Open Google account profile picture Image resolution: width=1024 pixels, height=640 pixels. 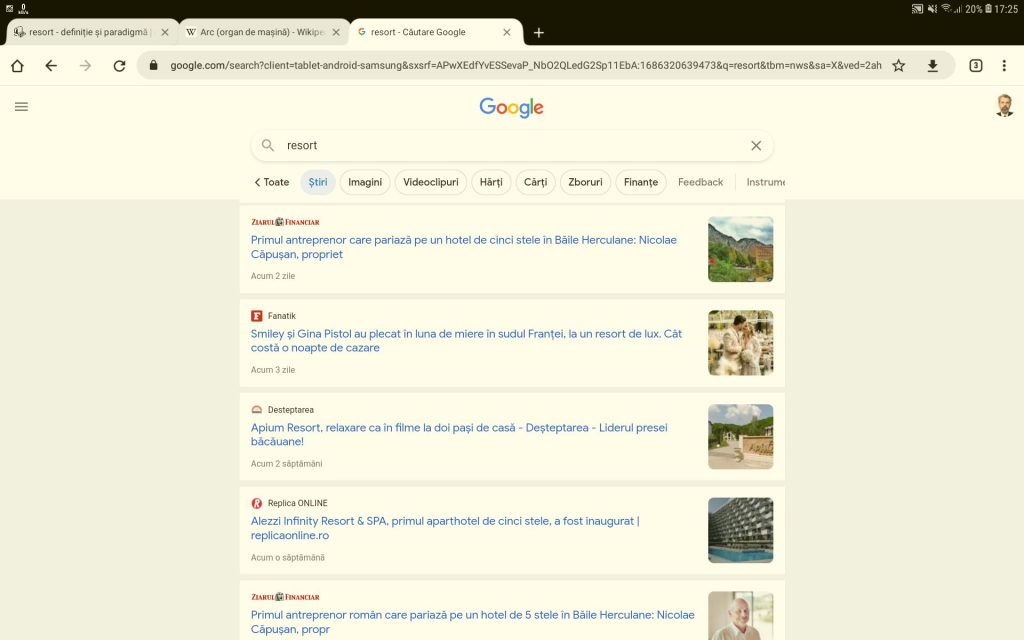pyautogui.click(x=1004, y=107)
